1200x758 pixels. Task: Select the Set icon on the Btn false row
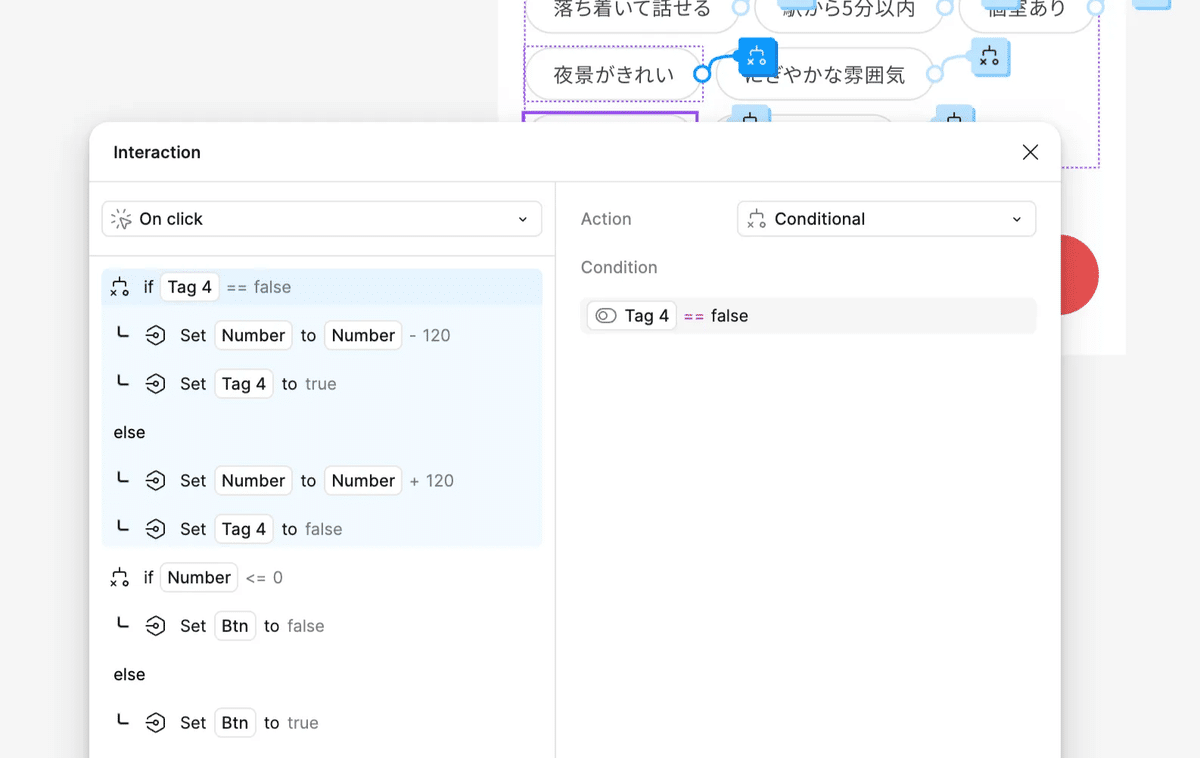tap(156, 625)
